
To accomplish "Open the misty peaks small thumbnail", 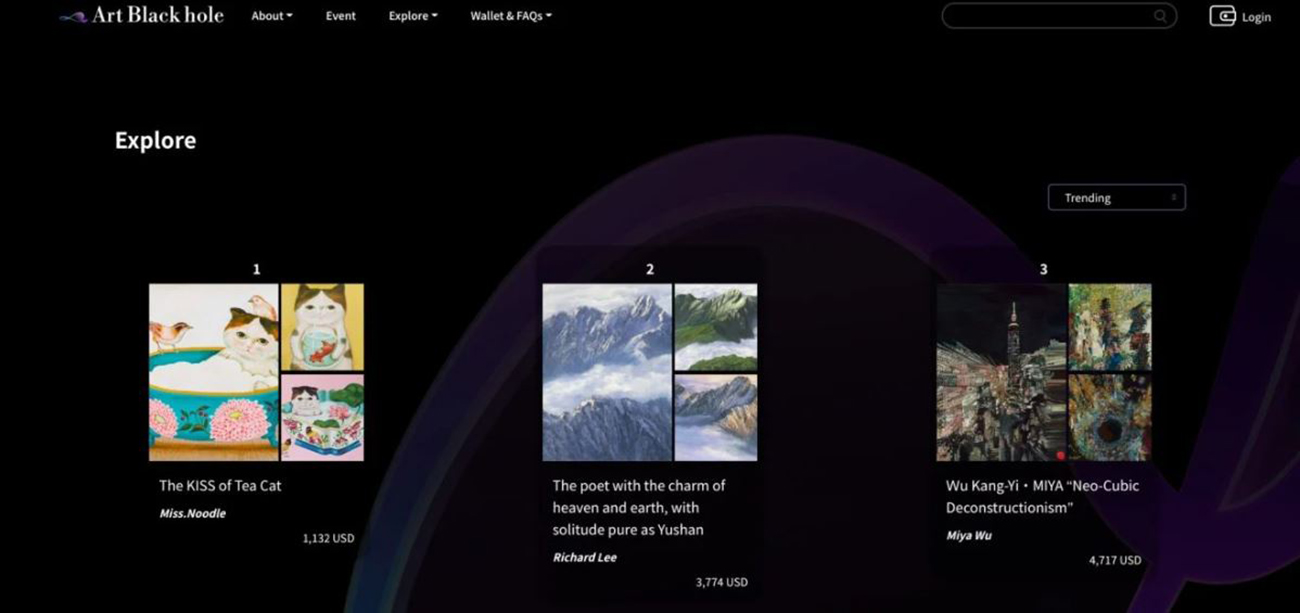I will point(716,417).
